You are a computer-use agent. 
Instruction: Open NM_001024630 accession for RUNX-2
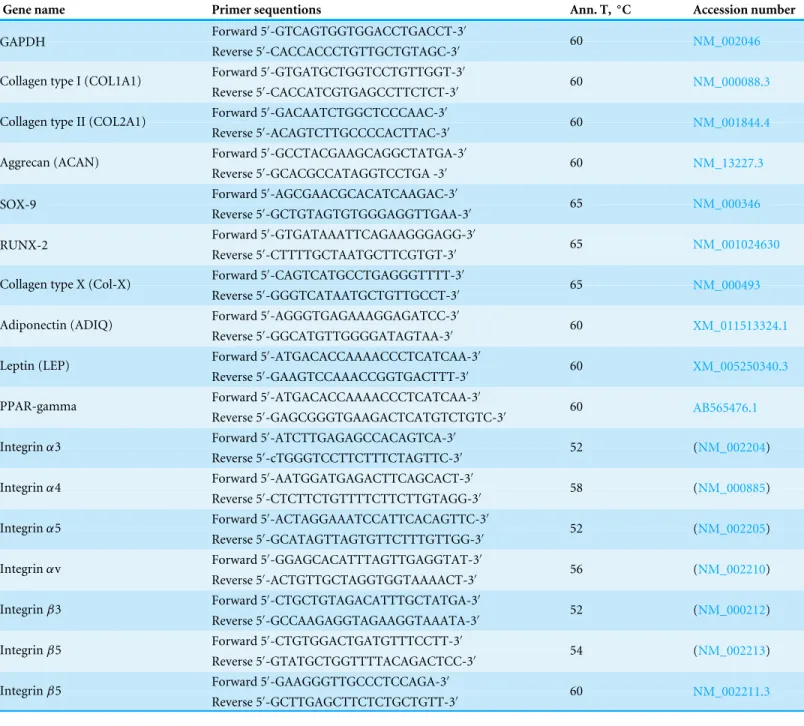coord(736,245)
